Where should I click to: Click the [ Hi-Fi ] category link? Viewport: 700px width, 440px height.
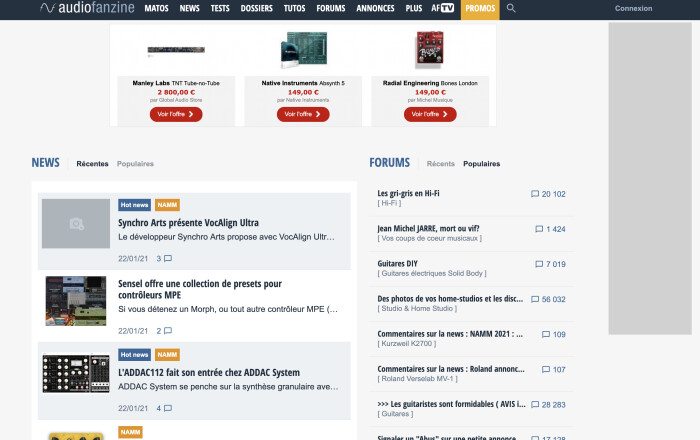(x=389, y=203)
